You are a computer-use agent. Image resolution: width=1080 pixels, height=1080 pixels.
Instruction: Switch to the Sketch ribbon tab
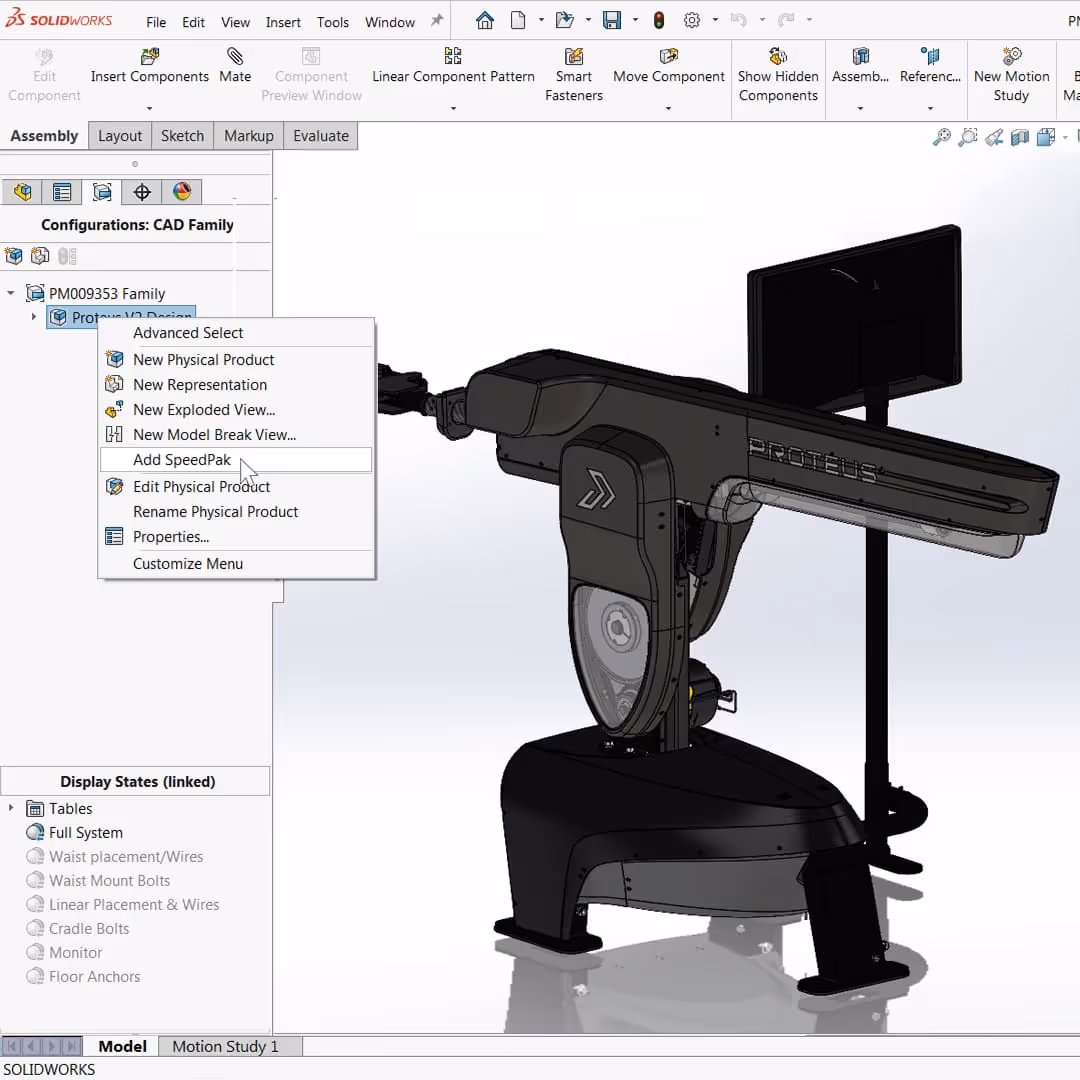[x=183, y=136]
